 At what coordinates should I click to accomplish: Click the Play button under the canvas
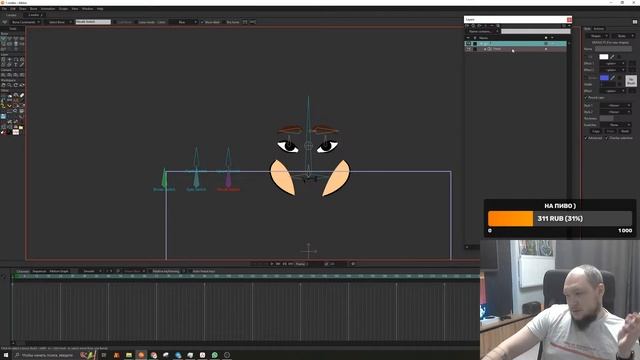coord(272,264)
